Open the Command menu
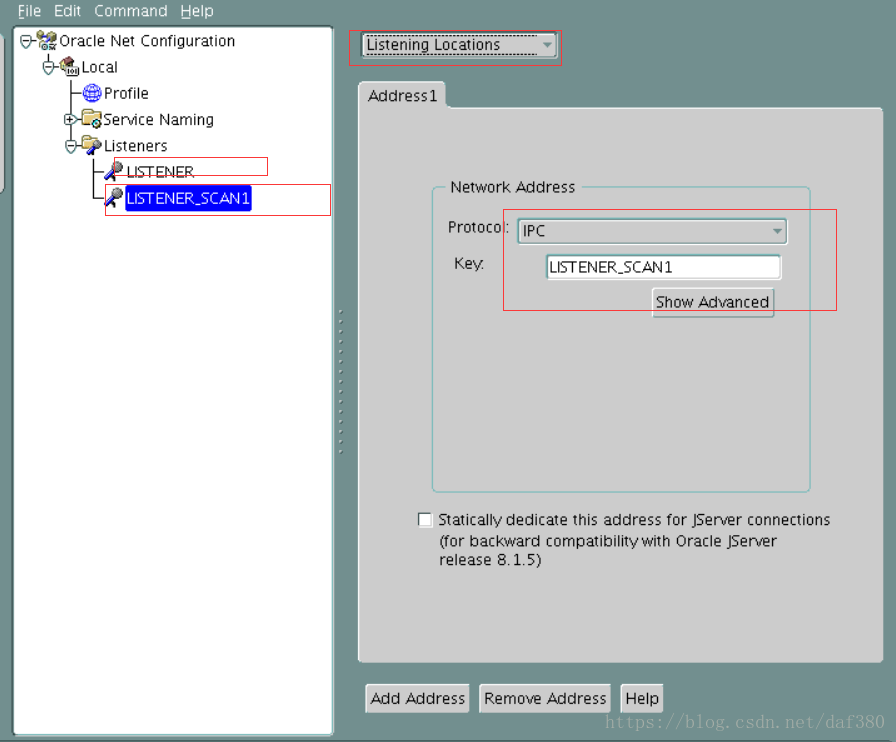This screenshot has height=742, width=896. (131, 11)
